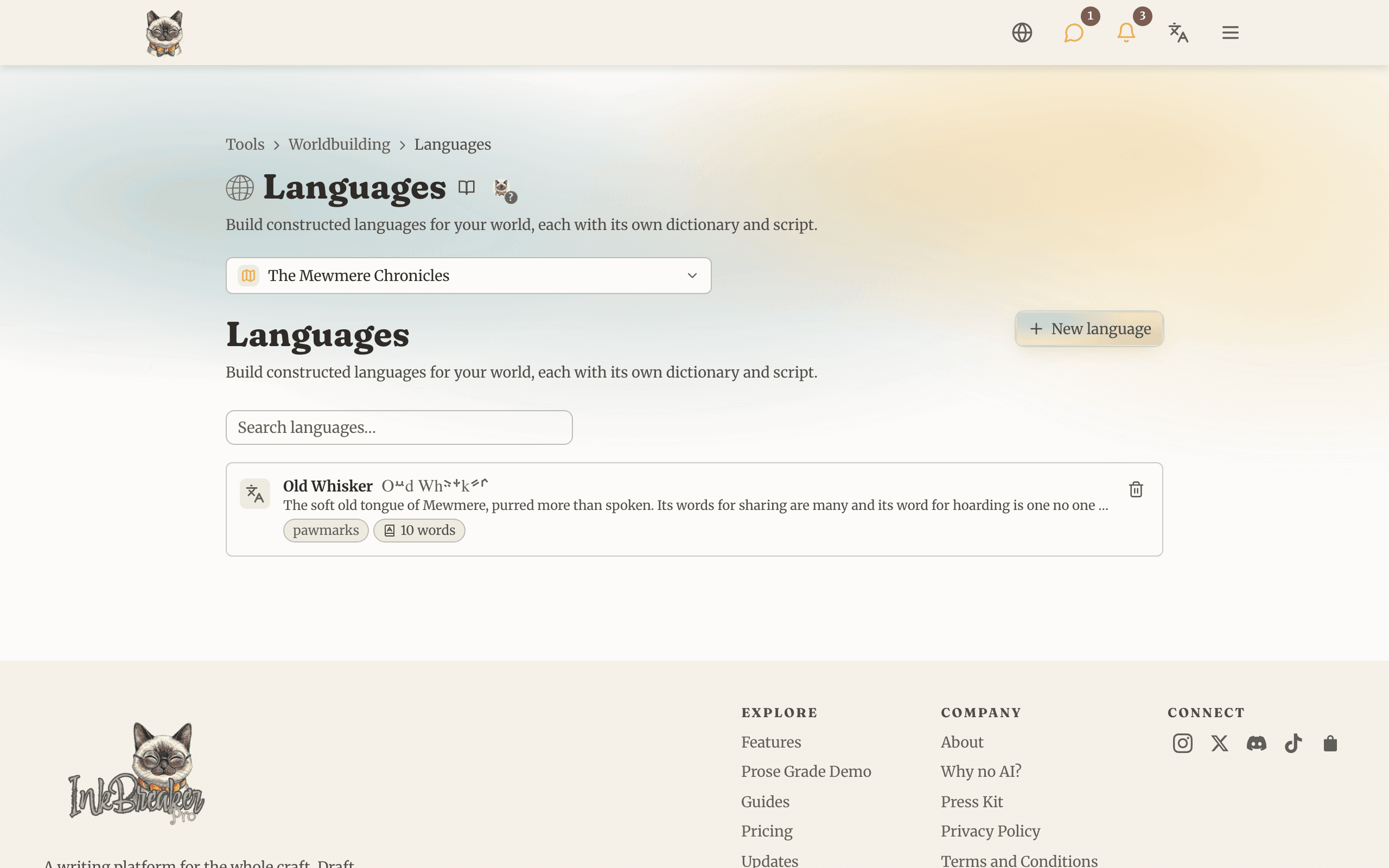
Task: Open About footer link
Action: [x=962, y=742]
